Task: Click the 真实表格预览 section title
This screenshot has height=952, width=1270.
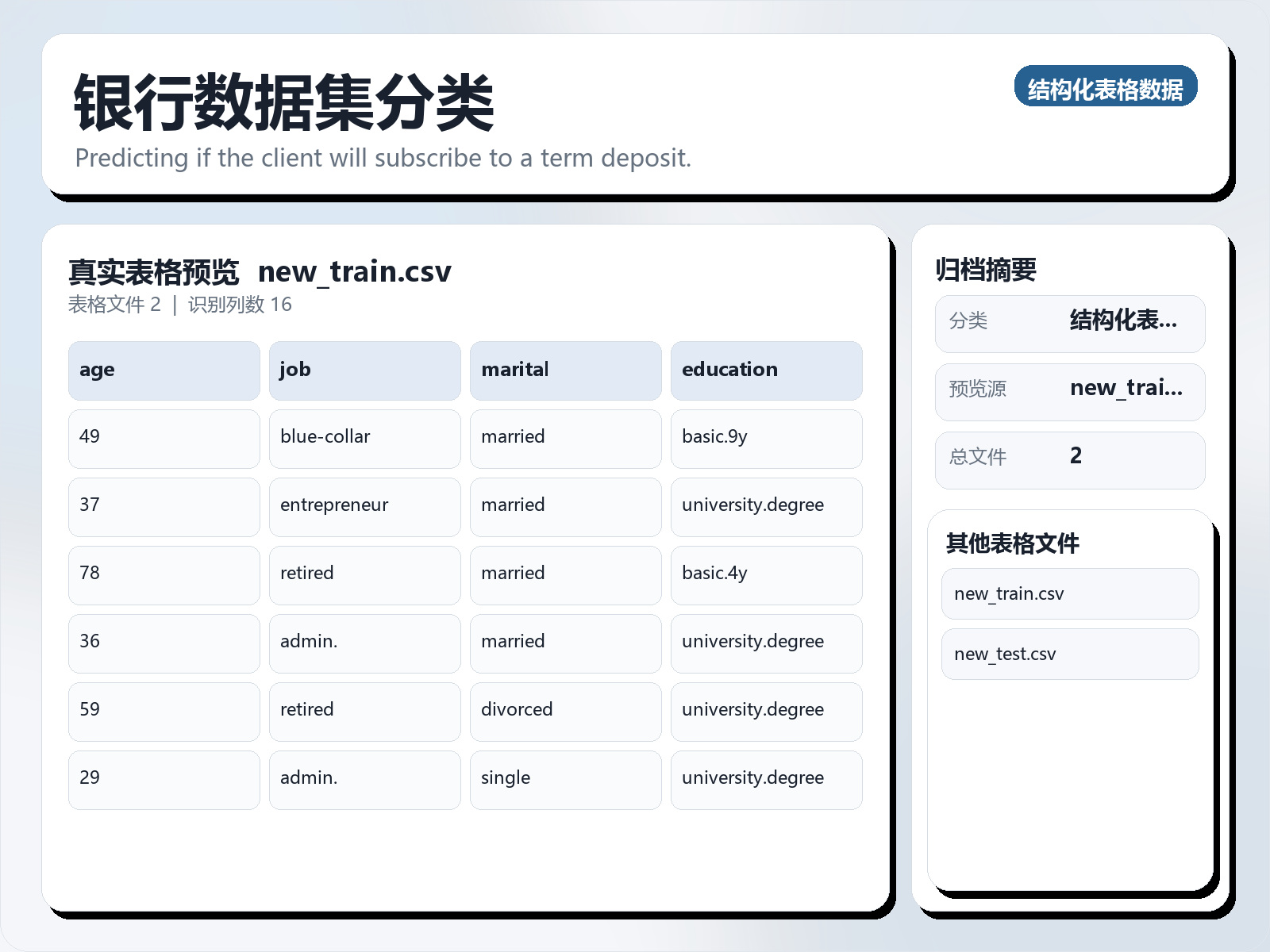Action: coord(153,271)
